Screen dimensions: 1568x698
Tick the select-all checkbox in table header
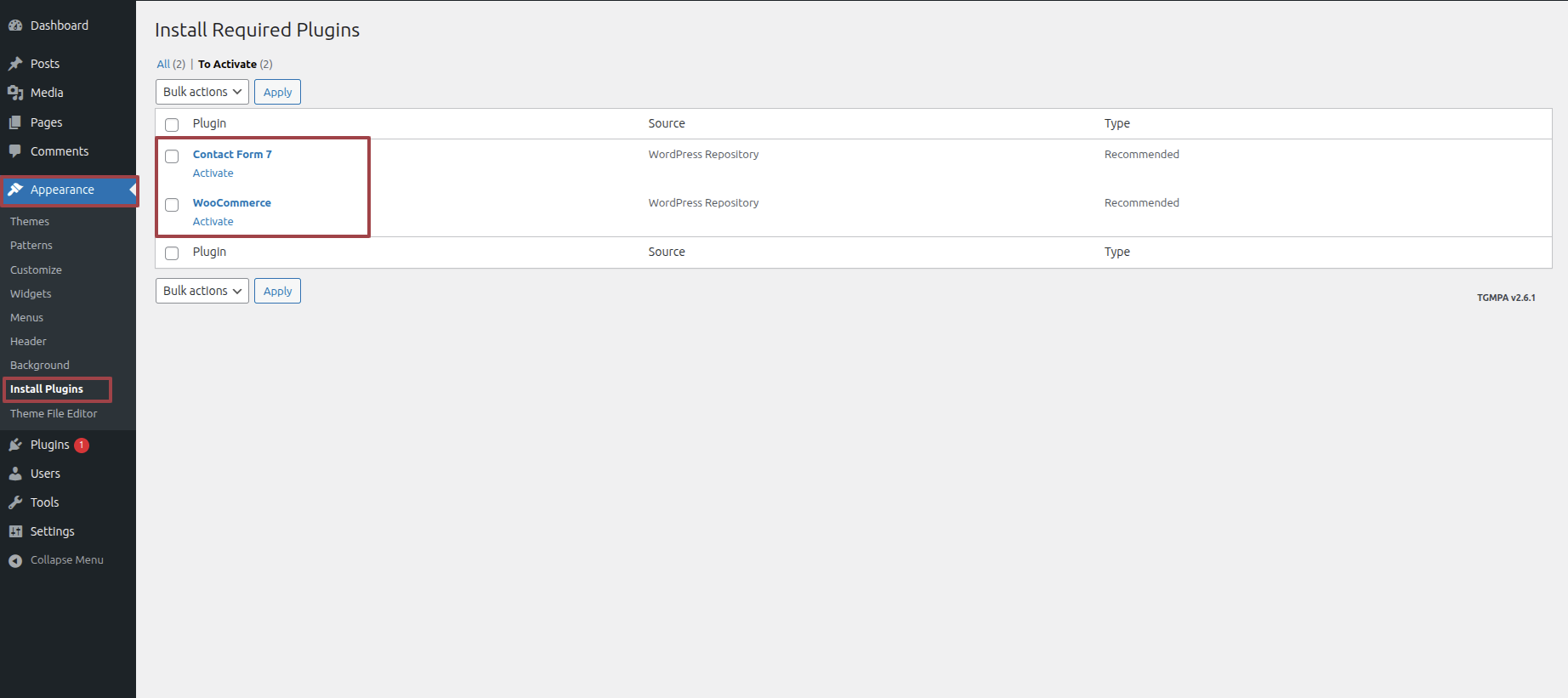tap(172, 125)
